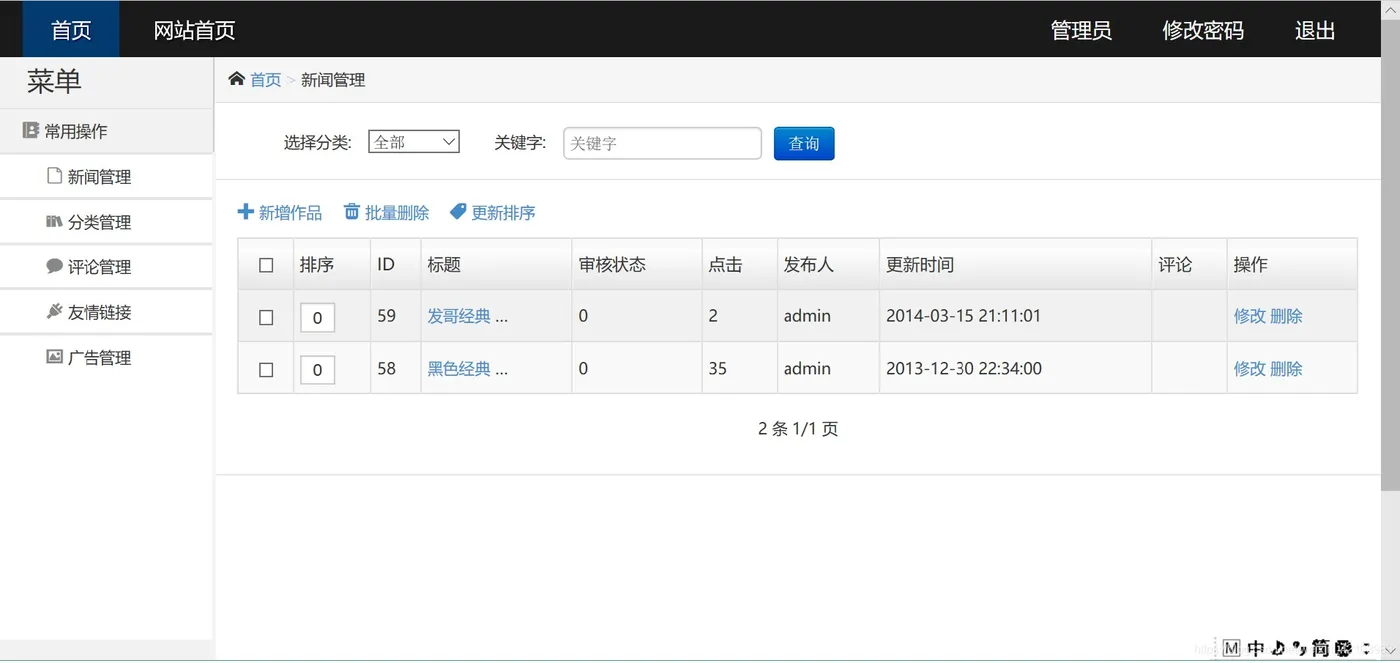Viewport: 1400px width, 663px height.
Task: Click the 批量删除 link
Action: coord(397,212)
